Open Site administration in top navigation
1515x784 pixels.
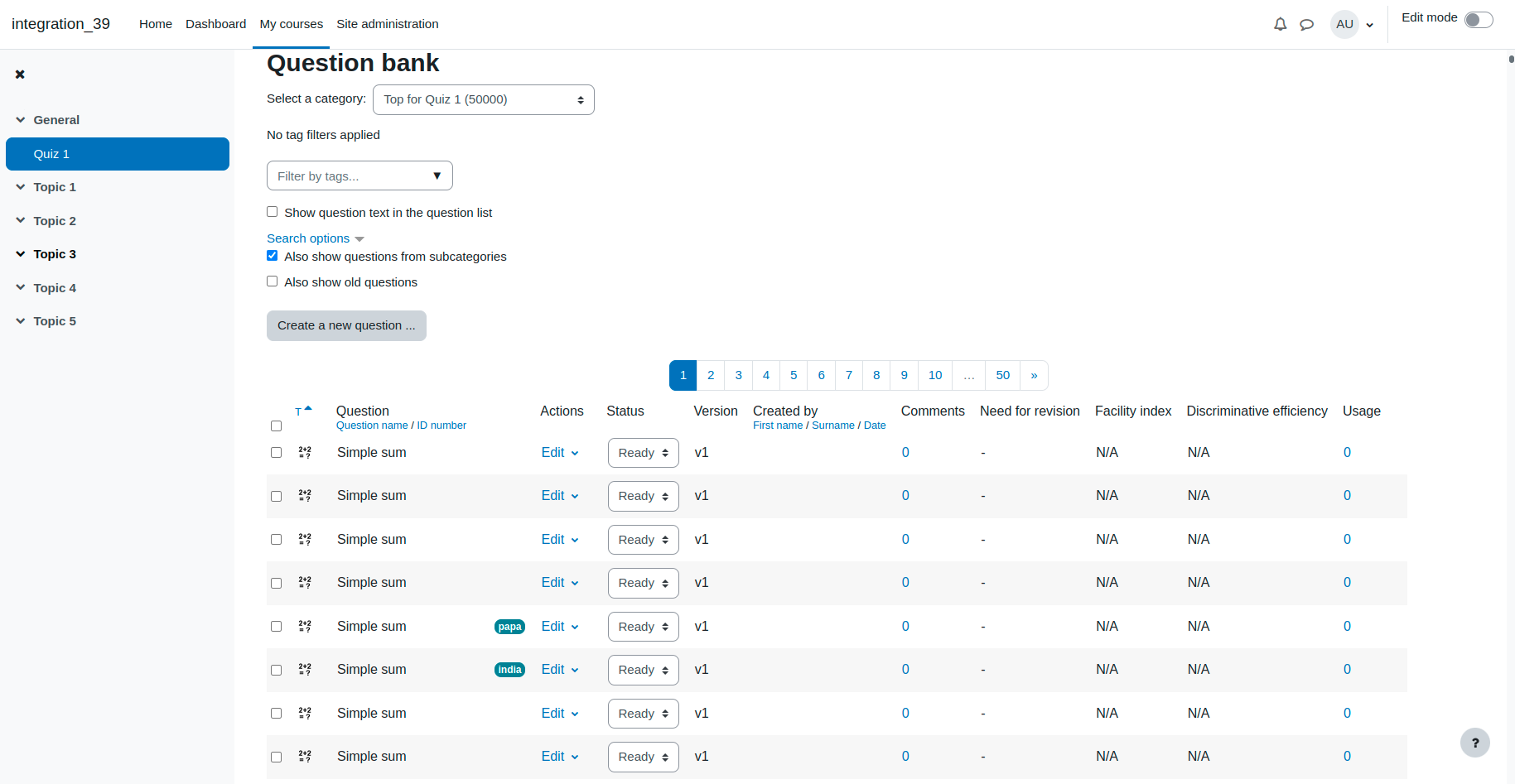click(x=388, y=24)
